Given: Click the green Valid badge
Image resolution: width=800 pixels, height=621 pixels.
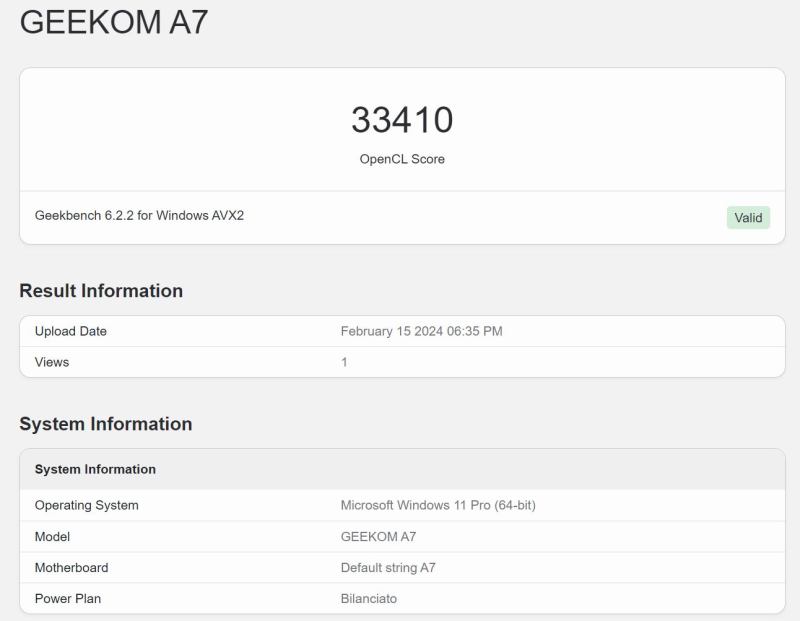Looking at the screenshot, I should point(748,218).
